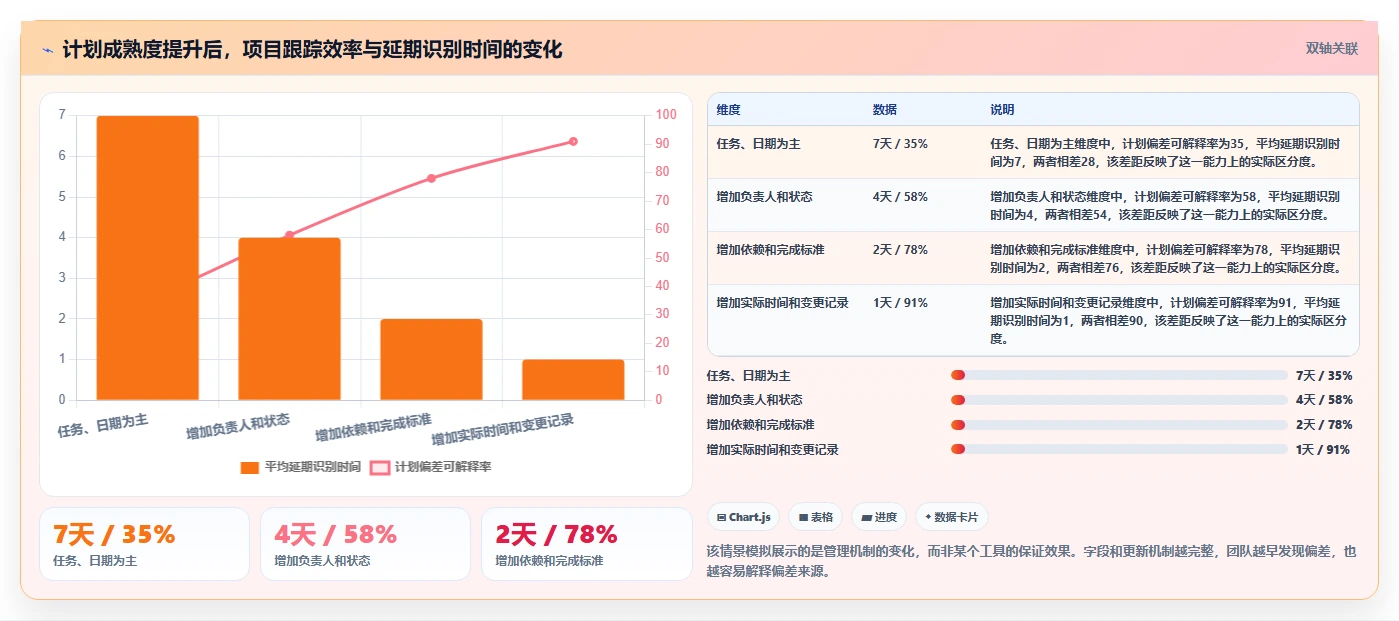Screen dimensions: 1399x621
Task: Click the bar for 增加依赖和完成标准
Action: [x=431, y=360]
